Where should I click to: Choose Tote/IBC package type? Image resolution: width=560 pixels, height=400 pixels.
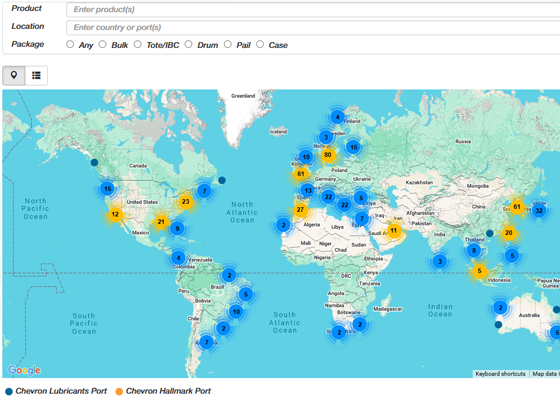click(138, 44)
